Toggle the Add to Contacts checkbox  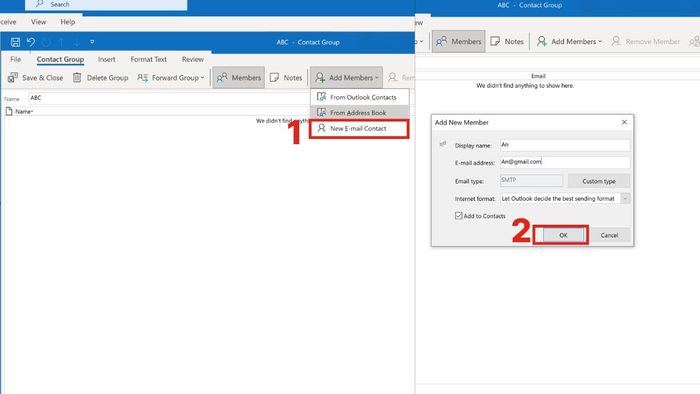point(458,216)
